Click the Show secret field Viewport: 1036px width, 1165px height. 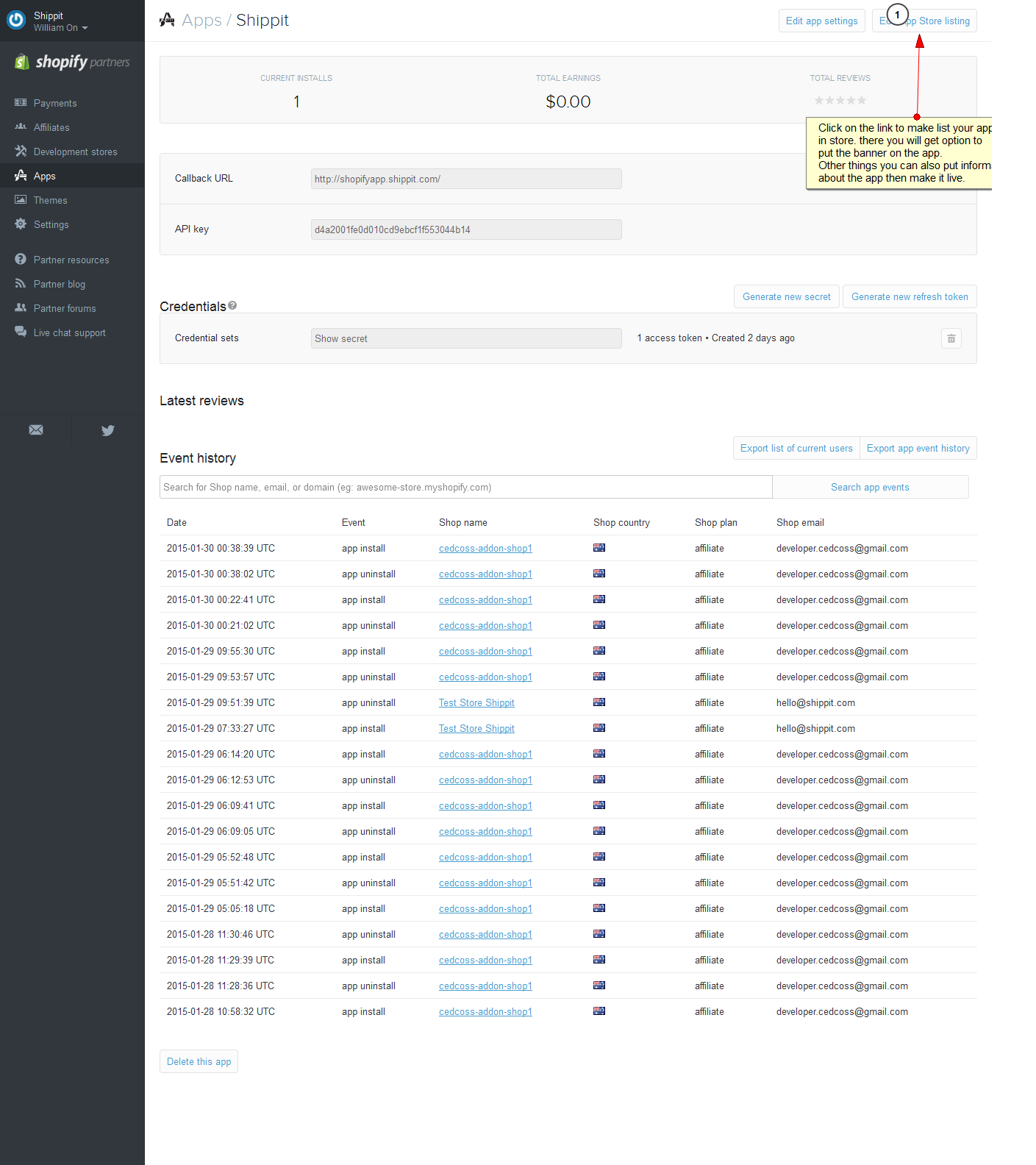(466, 338)
